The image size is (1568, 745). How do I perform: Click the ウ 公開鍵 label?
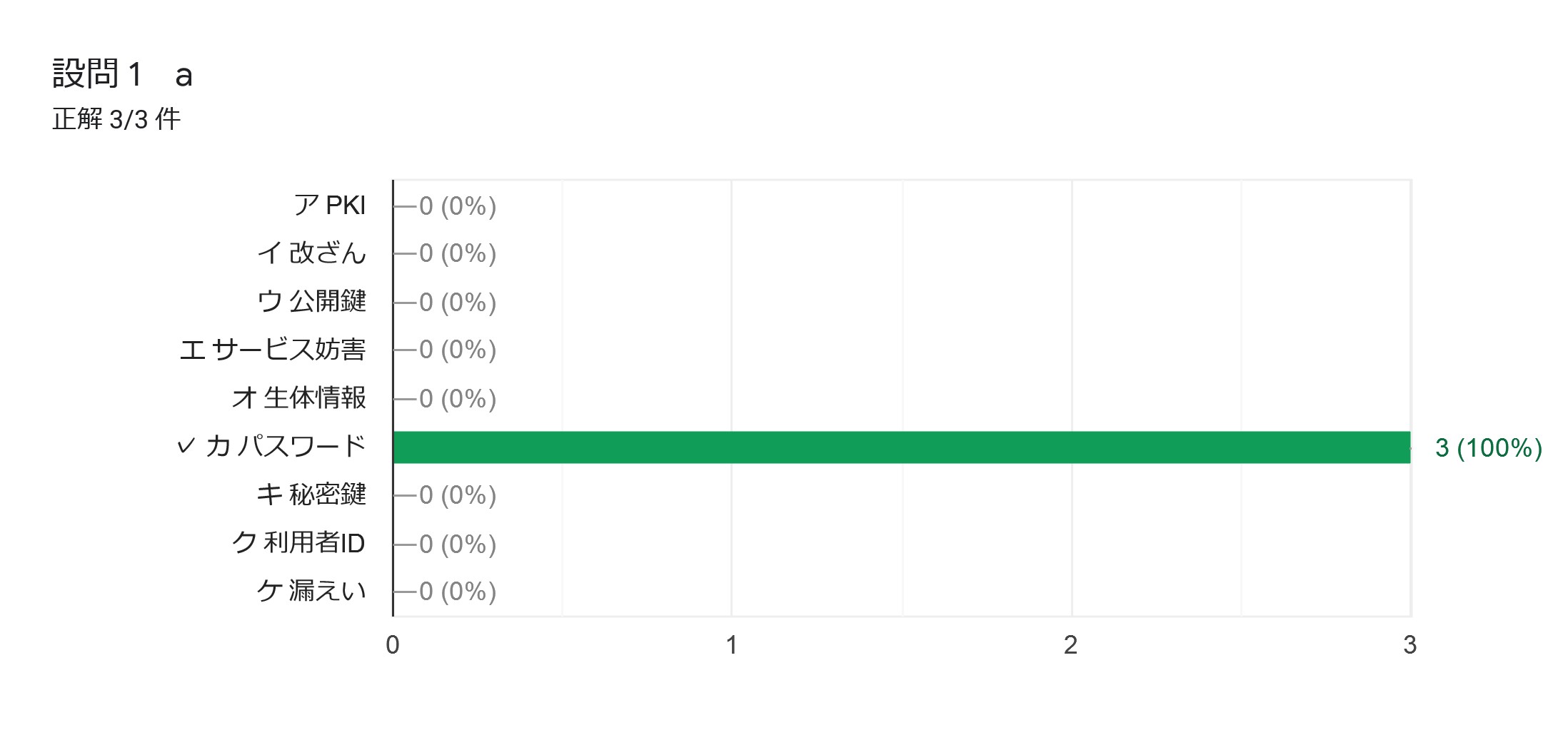click(x=311, y=301)
